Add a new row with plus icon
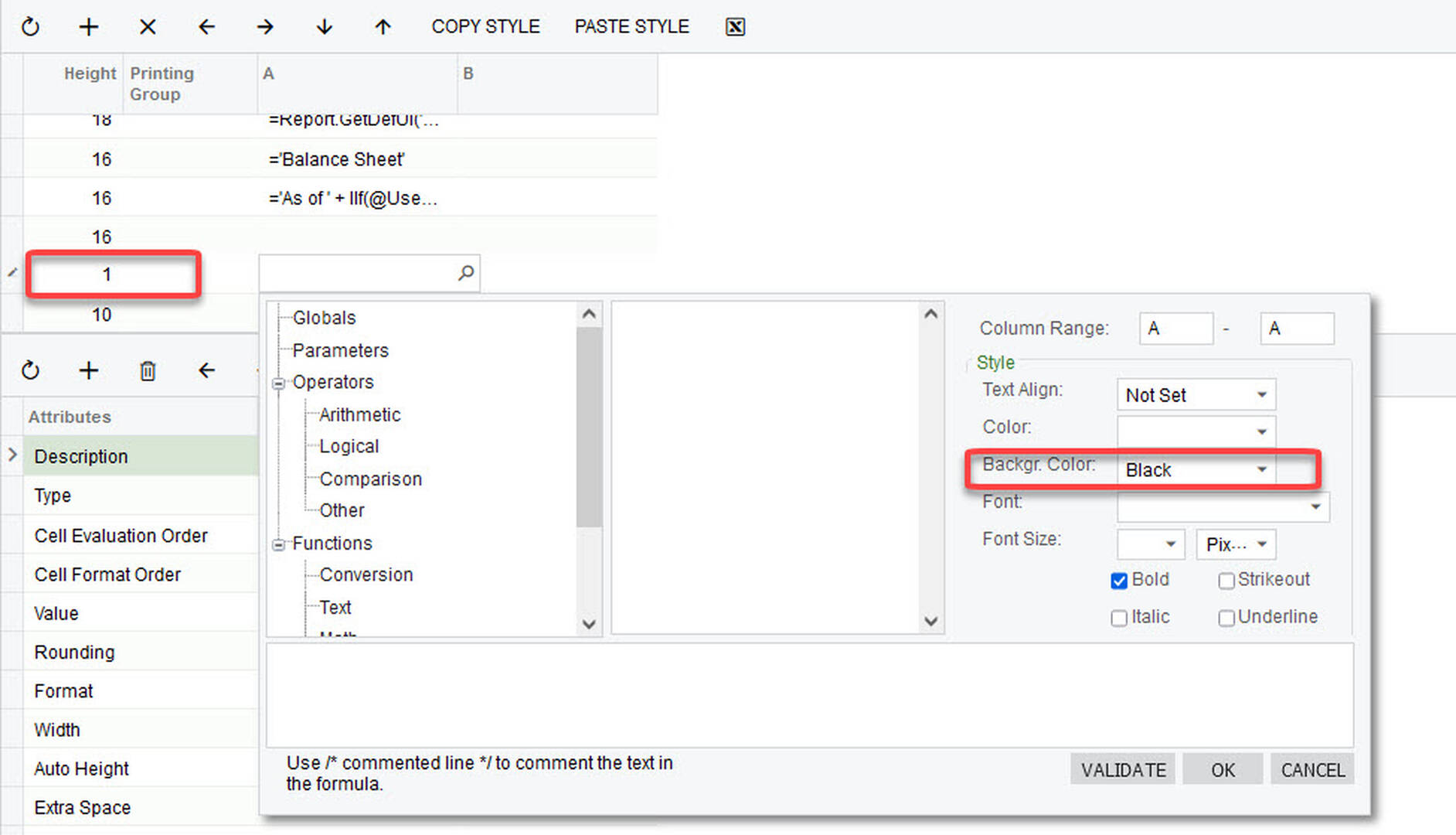Viewport: 1456px width, 835px height. click(x=89, y=27)
